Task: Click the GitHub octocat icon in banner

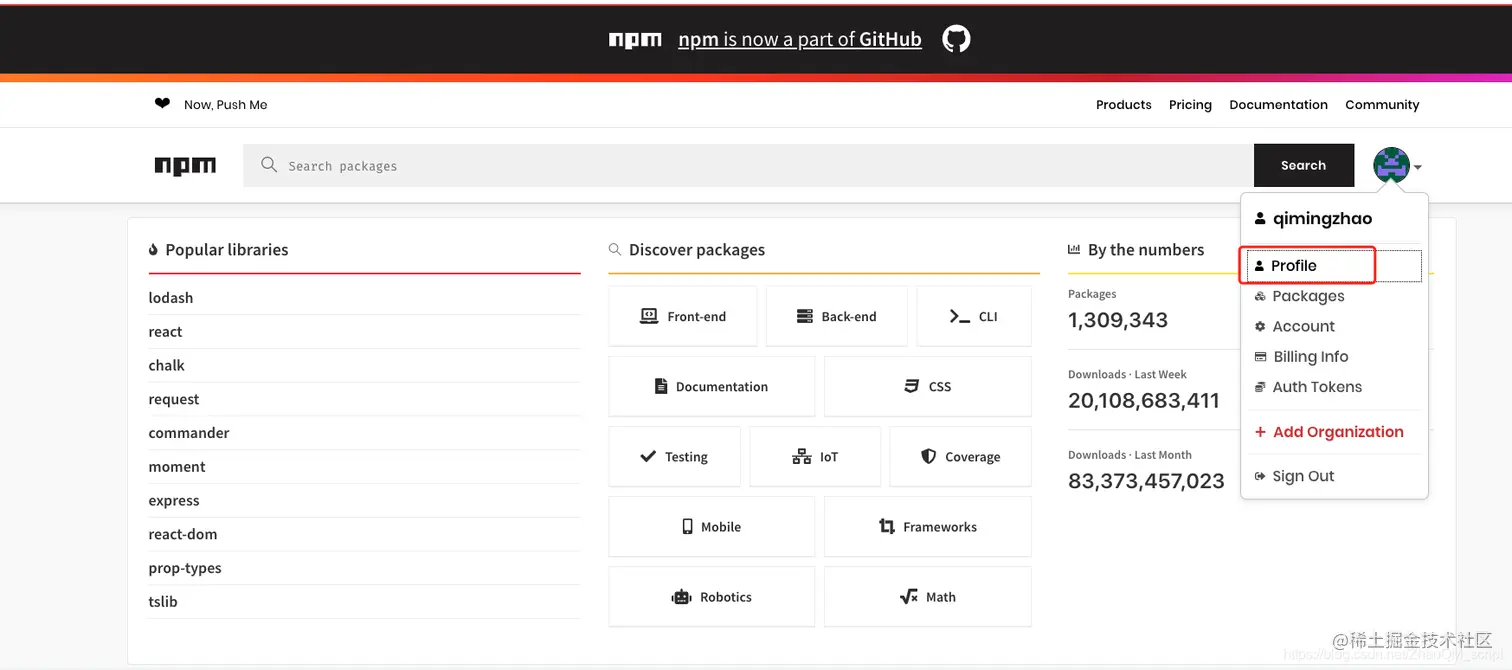Action: pos(956,39)
